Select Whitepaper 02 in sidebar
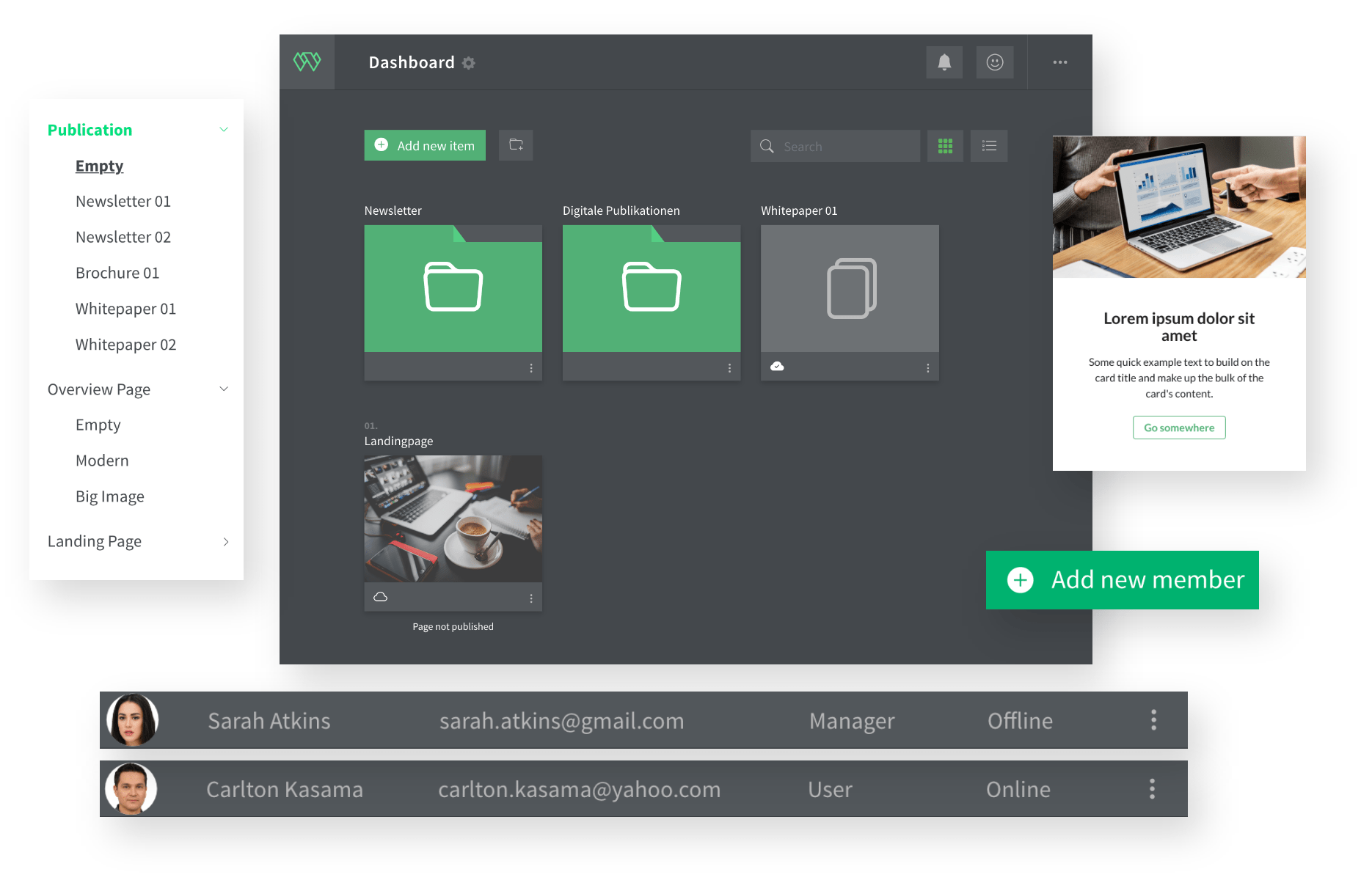The height and width of the screenshot is (891, 1372). click(125, 345)
